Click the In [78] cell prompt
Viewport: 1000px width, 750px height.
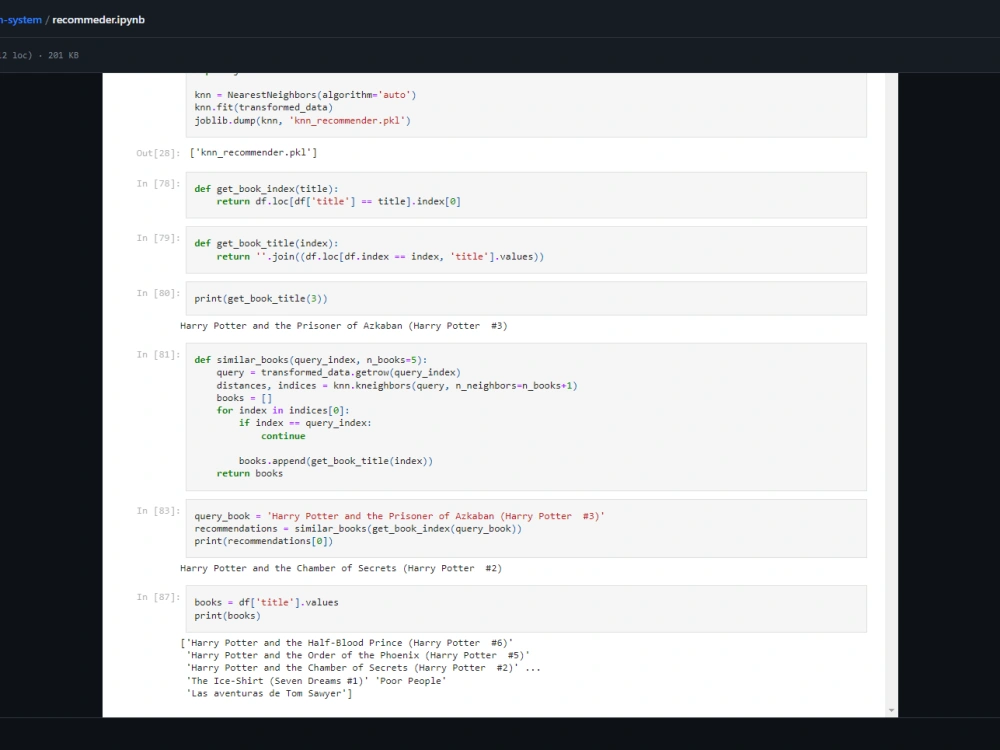tap(158, 184)
